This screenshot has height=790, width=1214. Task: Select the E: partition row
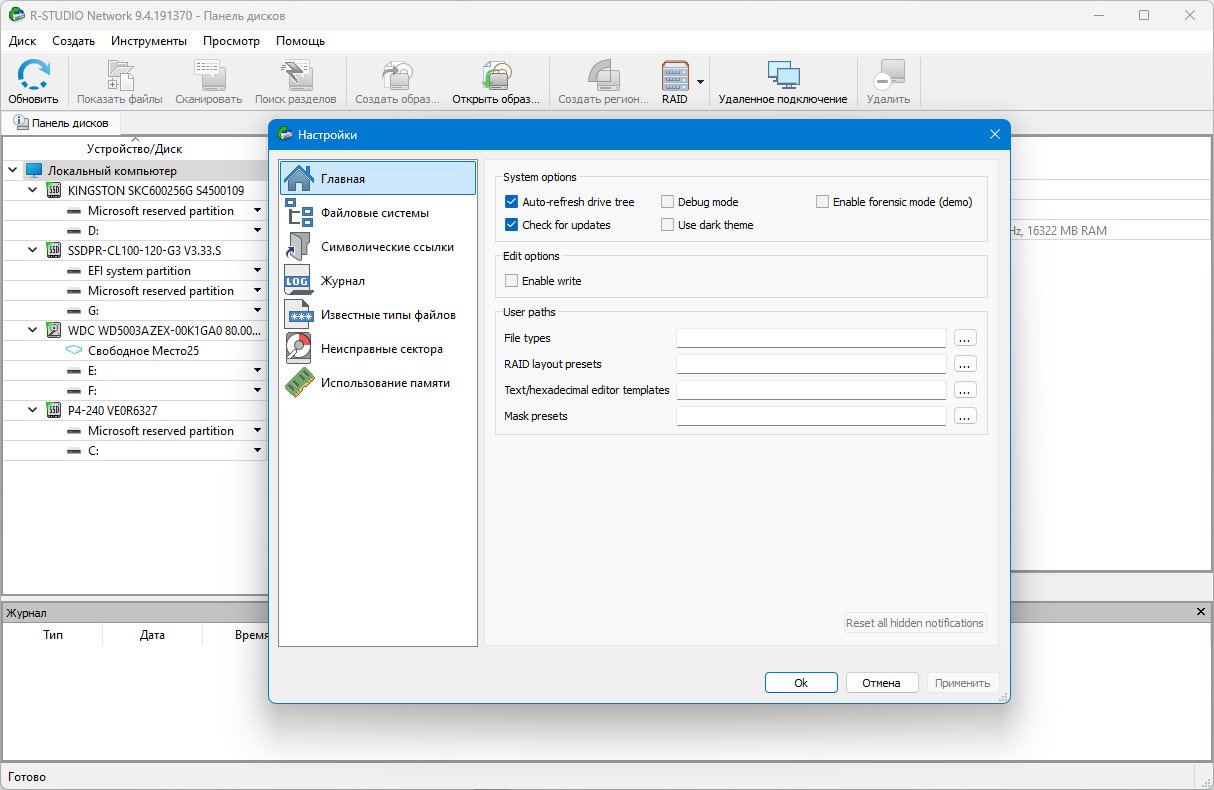pos(134,370)
